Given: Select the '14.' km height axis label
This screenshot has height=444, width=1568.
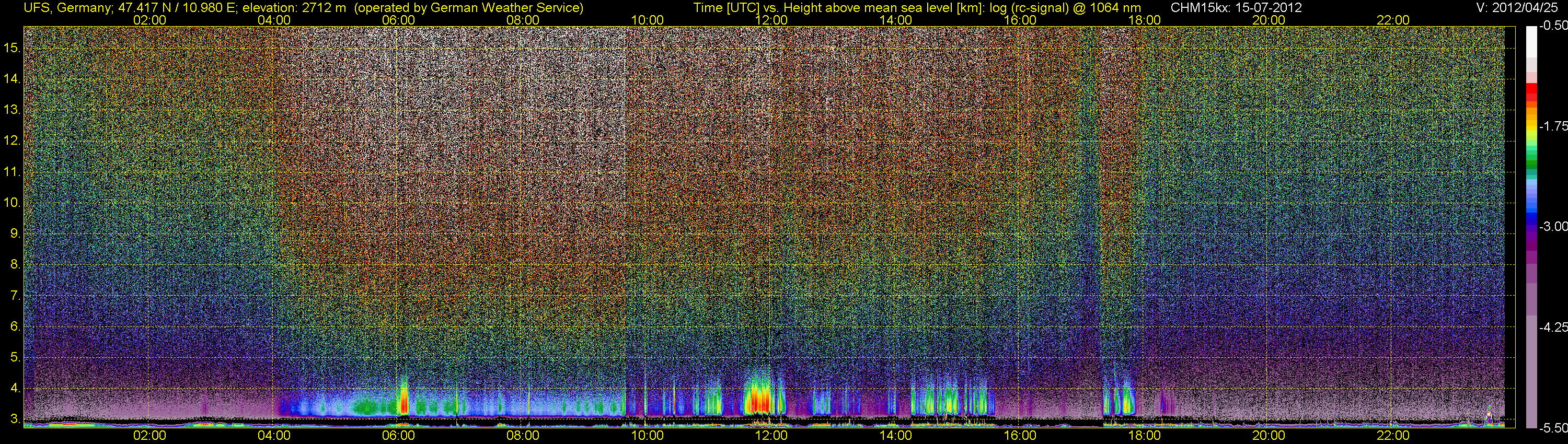Looking at the screenshot, I should (13, 78).
